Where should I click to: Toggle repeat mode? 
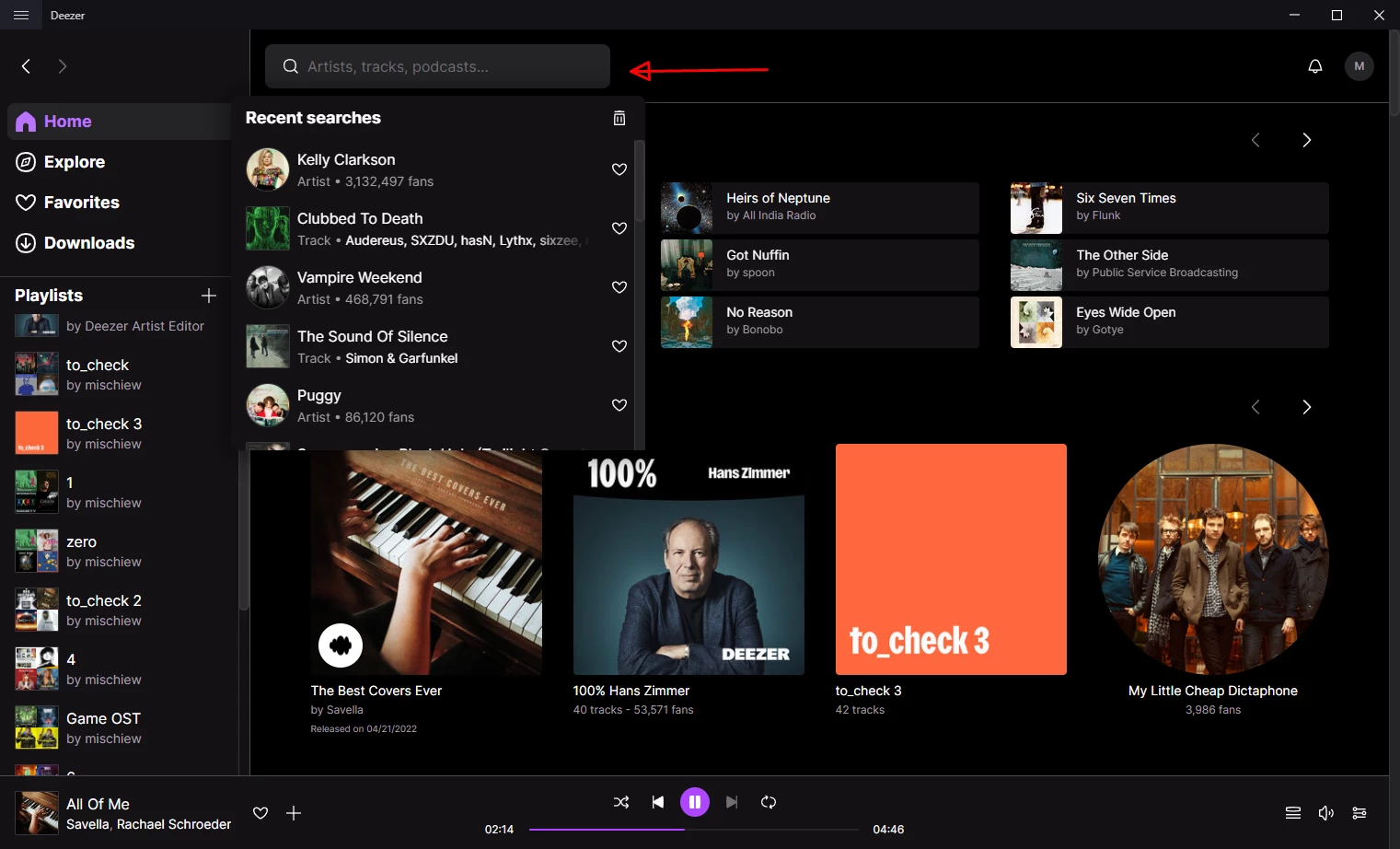pyautogui.click(x=769, y=802)
